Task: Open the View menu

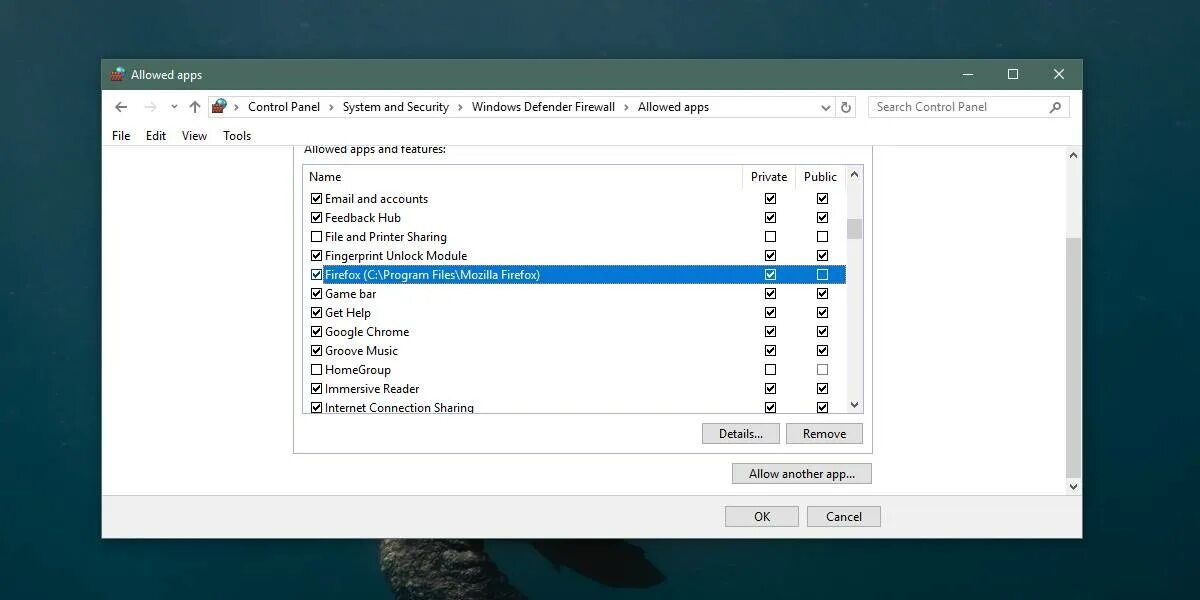Action: coord(194,136)
